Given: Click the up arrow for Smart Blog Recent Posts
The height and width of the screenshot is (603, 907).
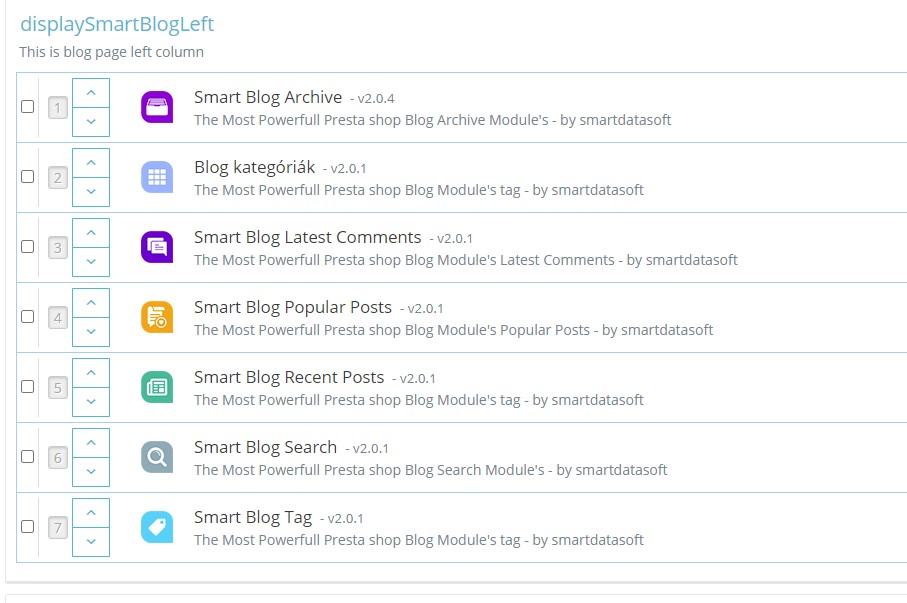Looking at the screenshot, I should 90,373.
